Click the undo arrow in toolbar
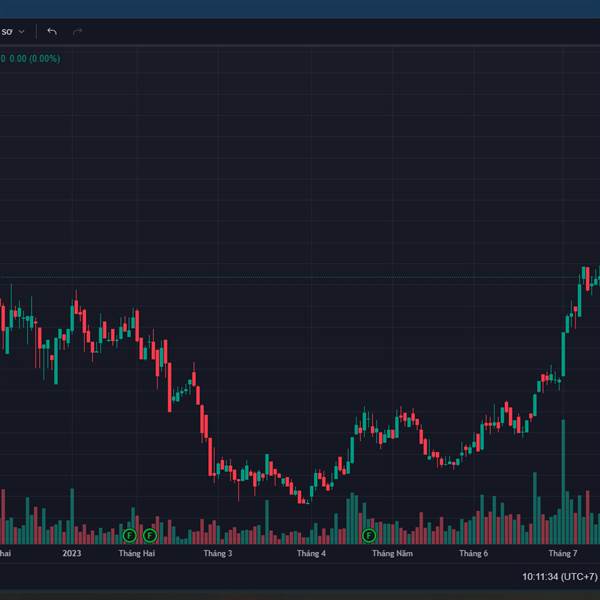The height and width of the screenshot is (600, 600). [52, 31]
